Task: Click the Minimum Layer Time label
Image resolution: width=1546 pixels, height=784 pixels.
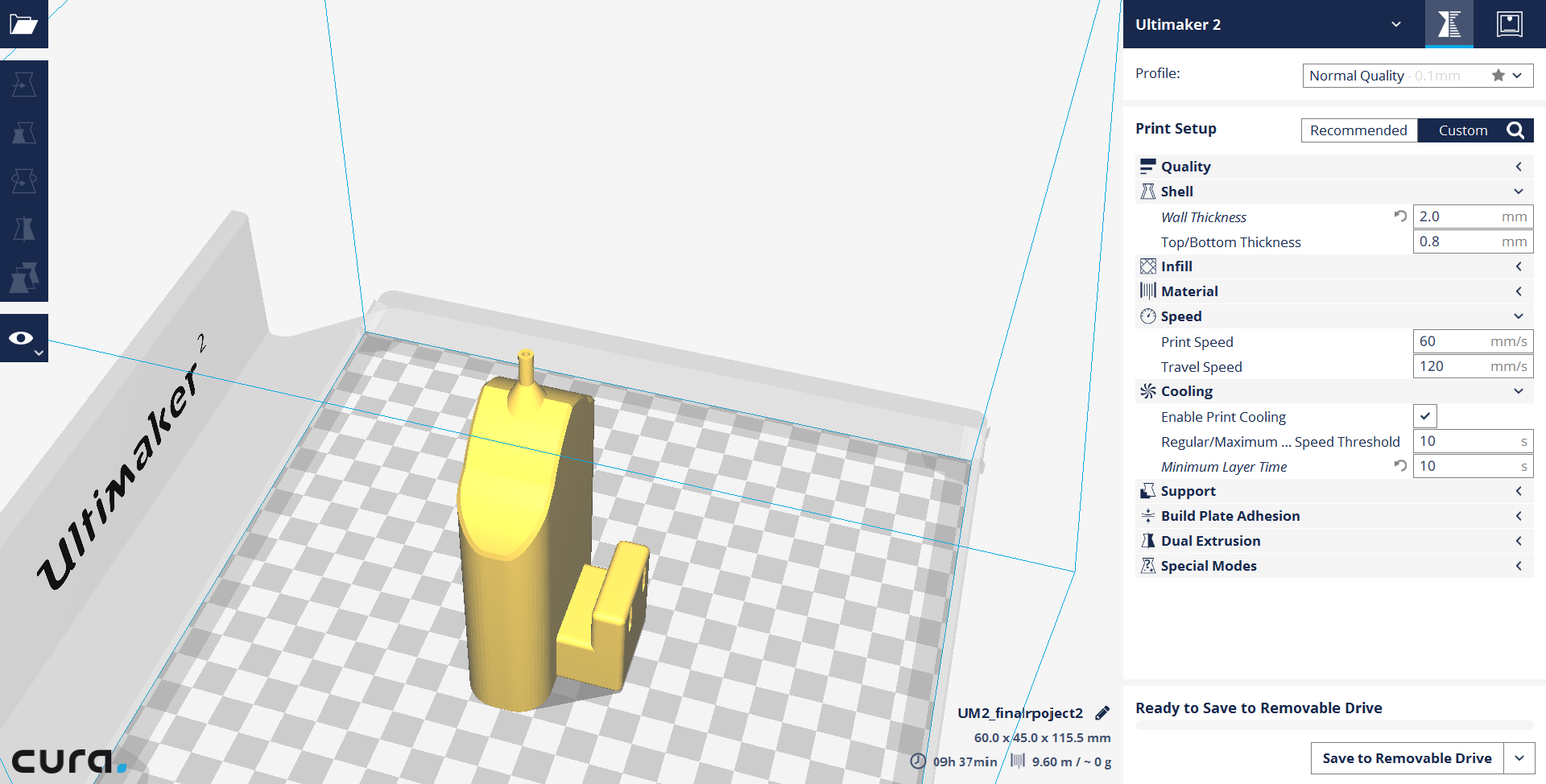Action: [x=1223, y=467]
